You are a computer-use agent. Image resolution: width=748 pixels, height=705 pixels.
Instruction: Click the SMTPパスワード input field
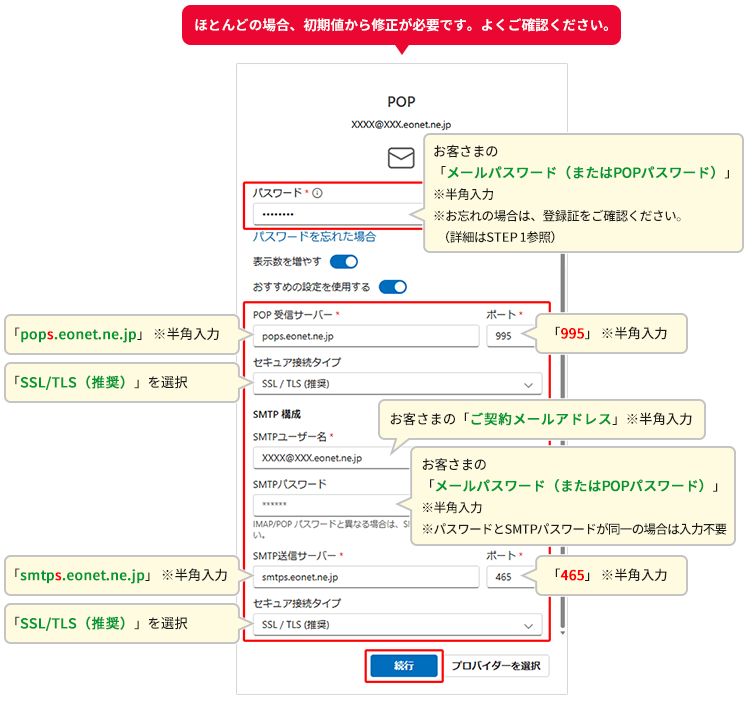coord(331,505)
